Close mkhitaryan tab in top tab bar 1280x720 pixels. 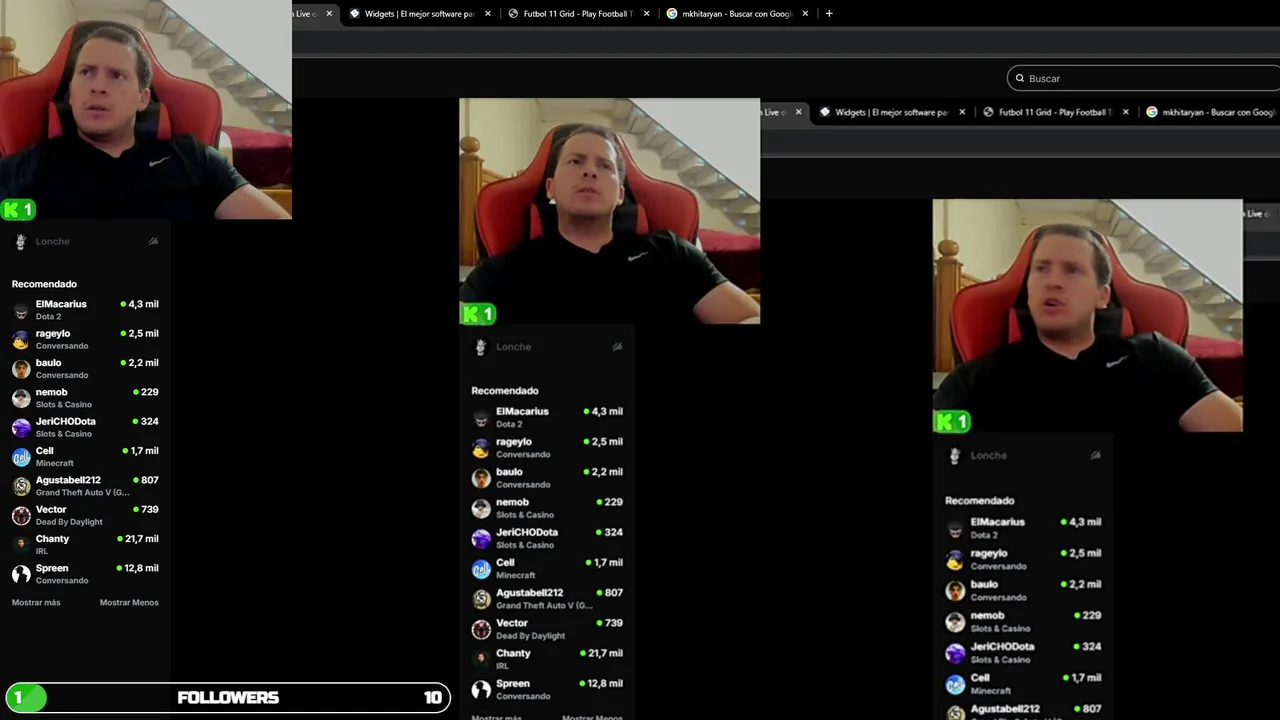805,14
